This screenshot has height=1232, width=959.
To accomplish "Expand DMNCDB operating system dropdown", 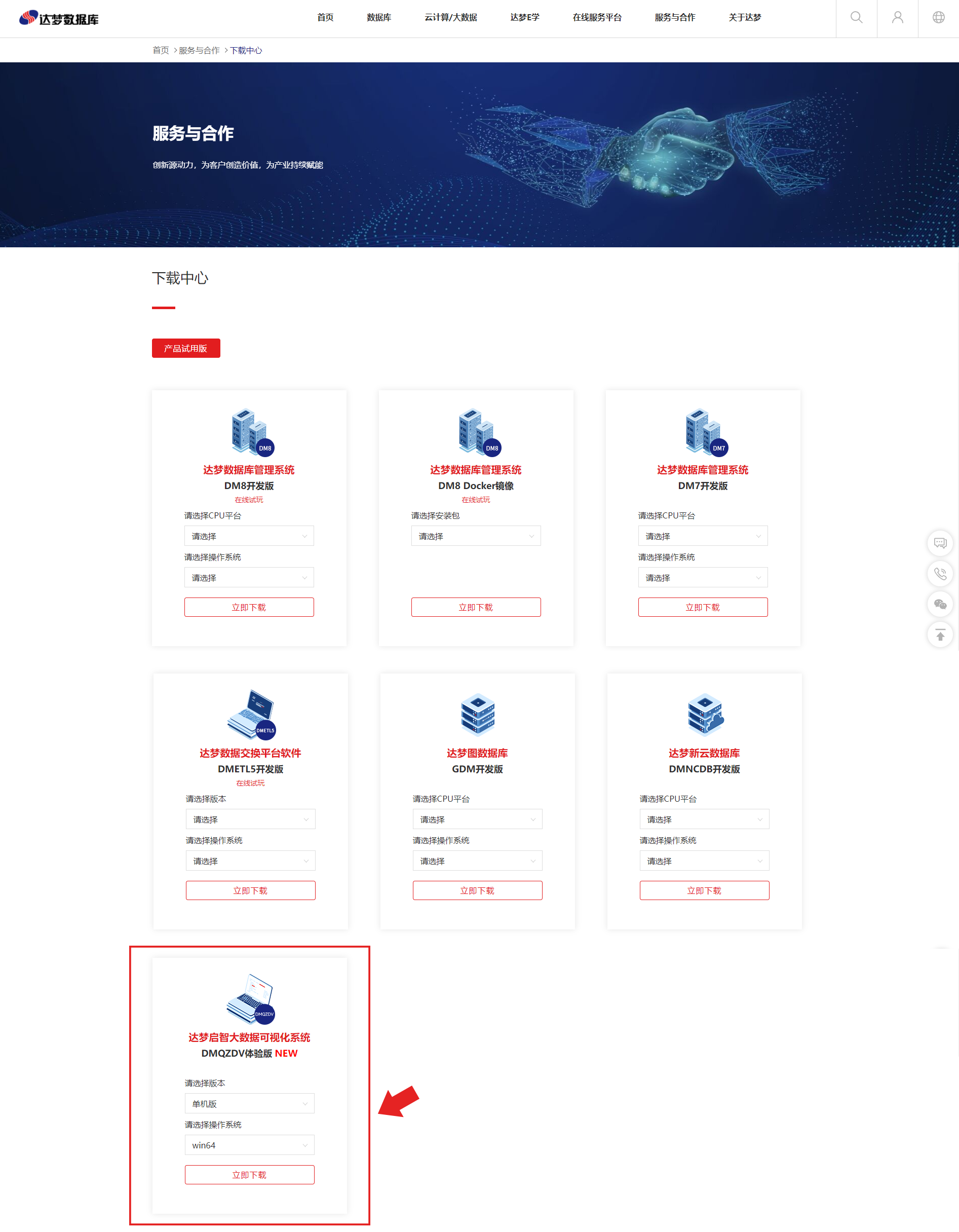I will click(704, 861).
